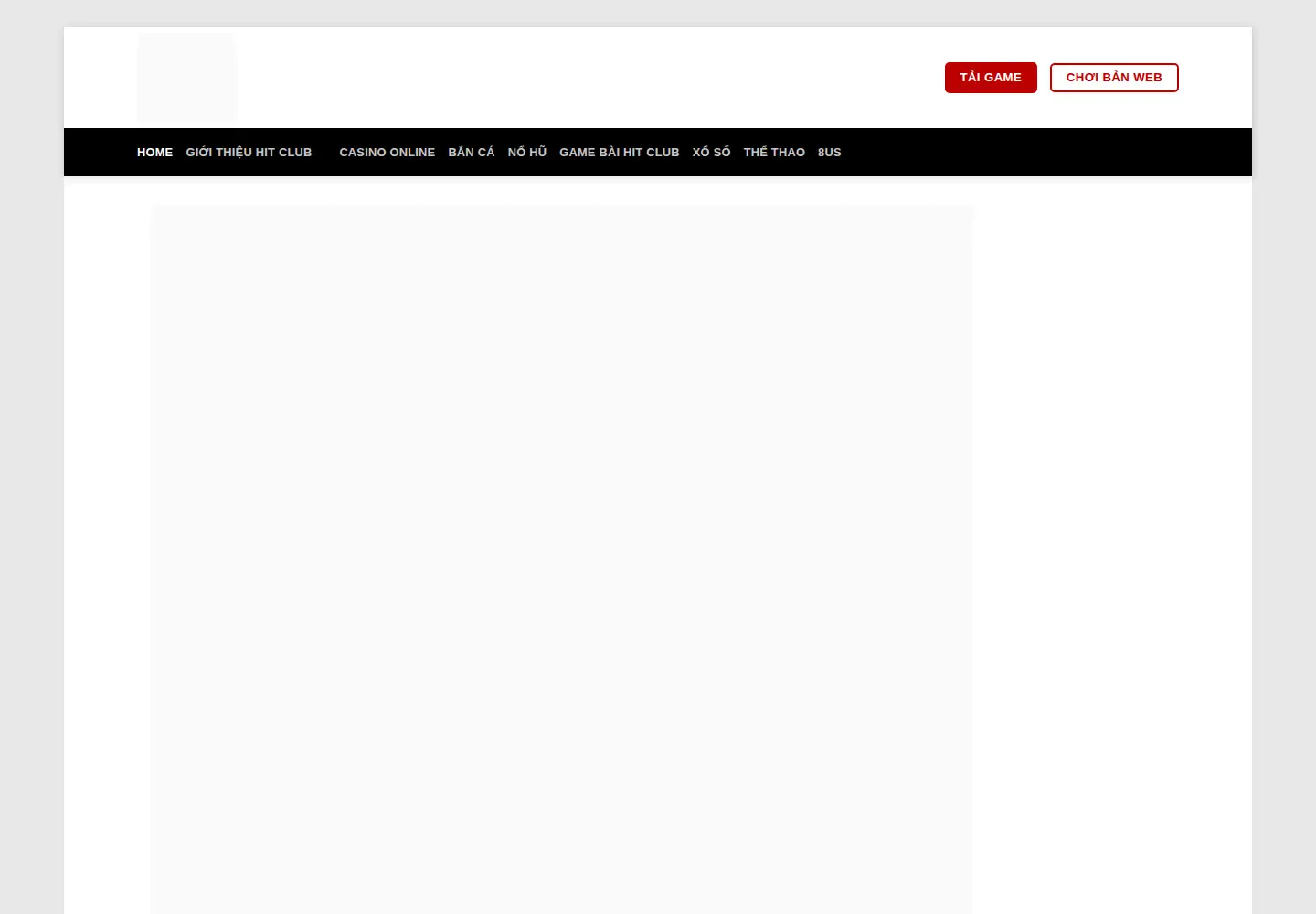Click the site logo placeholder in header
This screenshot has height=914, width=1316.
tap(187, 78)
